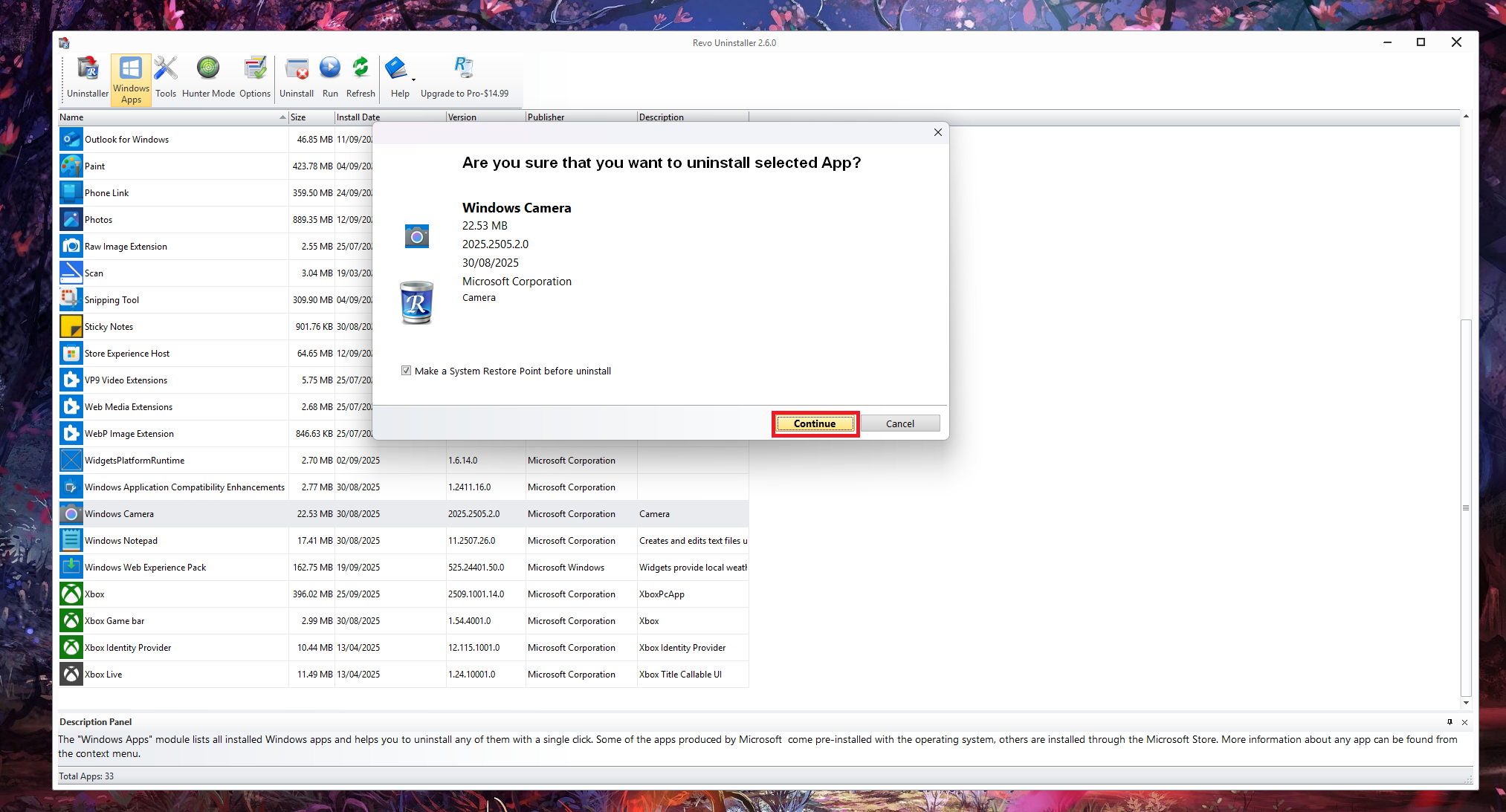This screenshot has width=1506, height=812.
Task: Open the Tools wrench icon
Action: pyautogui.click(x=166, y=70)
